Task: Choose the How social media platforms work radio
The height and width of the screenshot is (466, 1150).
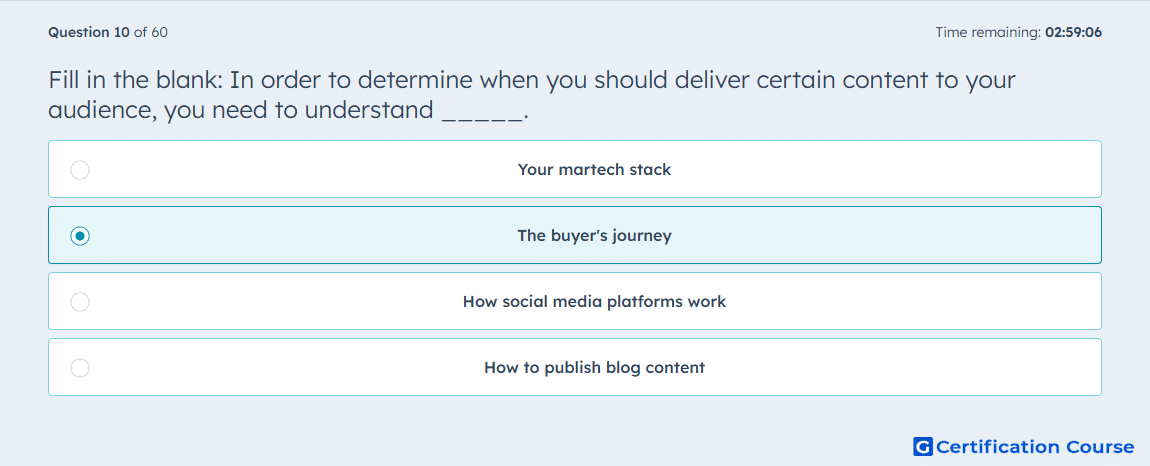Action: pyautogui.click(x=80, y=302)
